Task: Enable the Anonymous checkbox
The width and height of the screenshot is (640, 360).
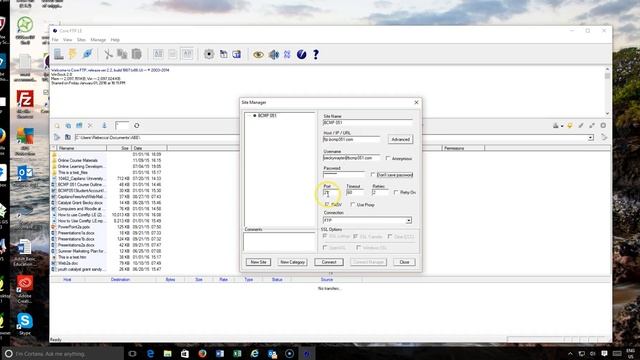Action: [388, 158]
